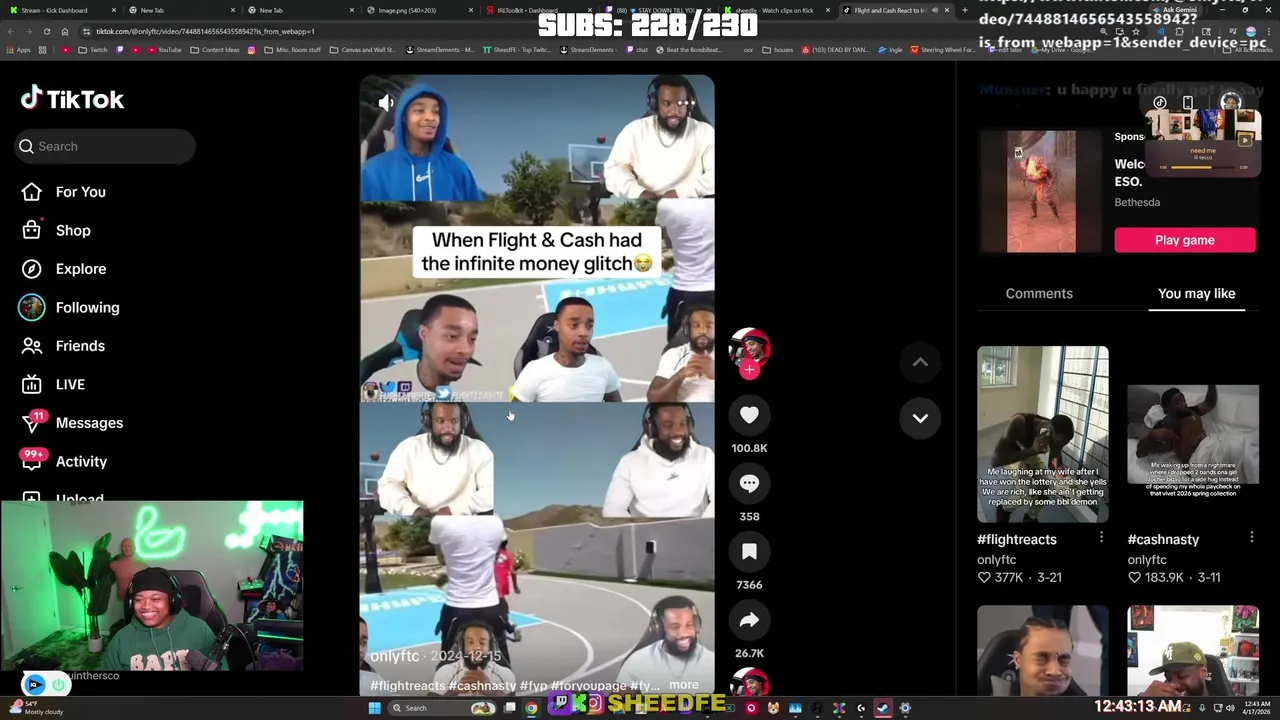
Task: Open Messages with 11 badge
Action: coord(72,423)
